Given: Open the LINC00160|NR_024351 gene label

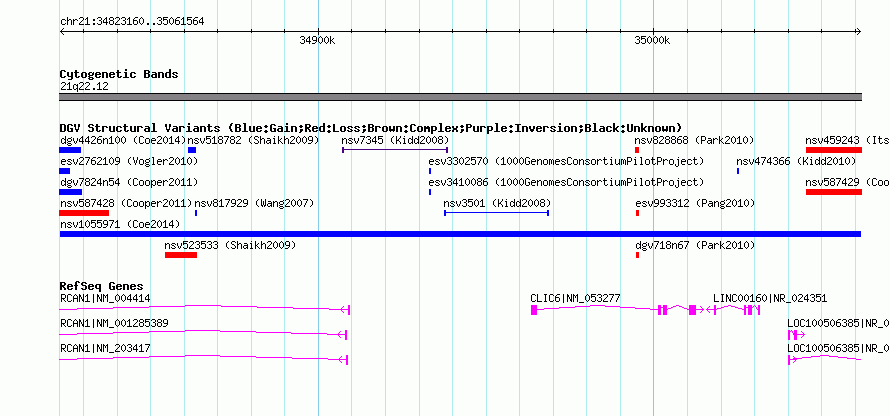Looking at the screenshot, I should 770,298.
